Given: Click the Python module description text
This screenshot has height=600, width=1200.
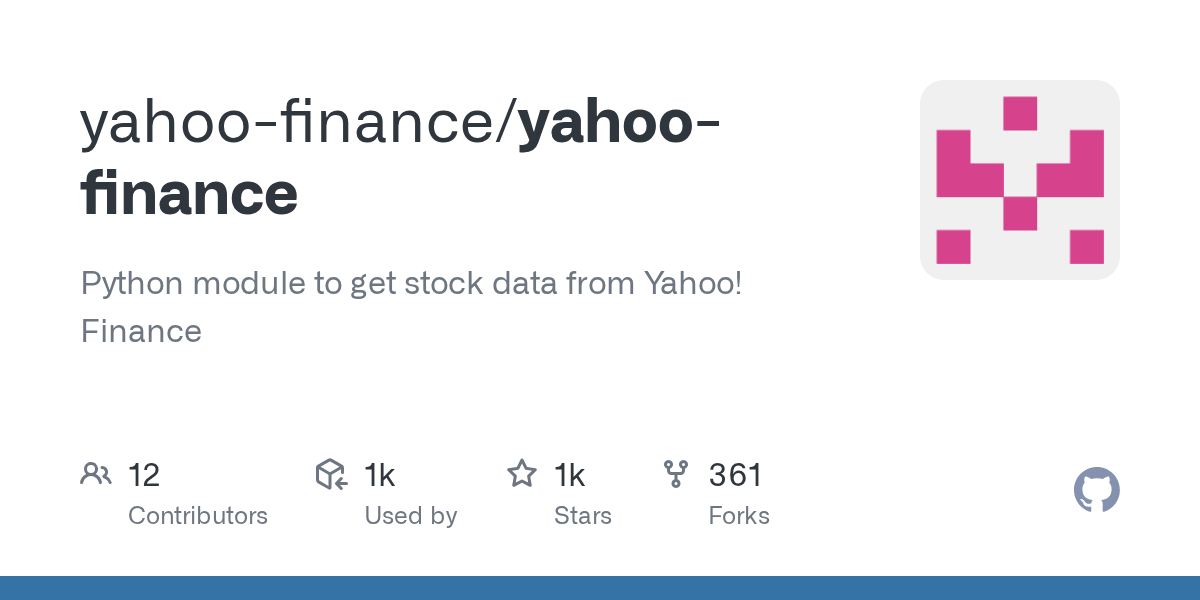Looking at the screenshot, I should click(x=411, y=284).
